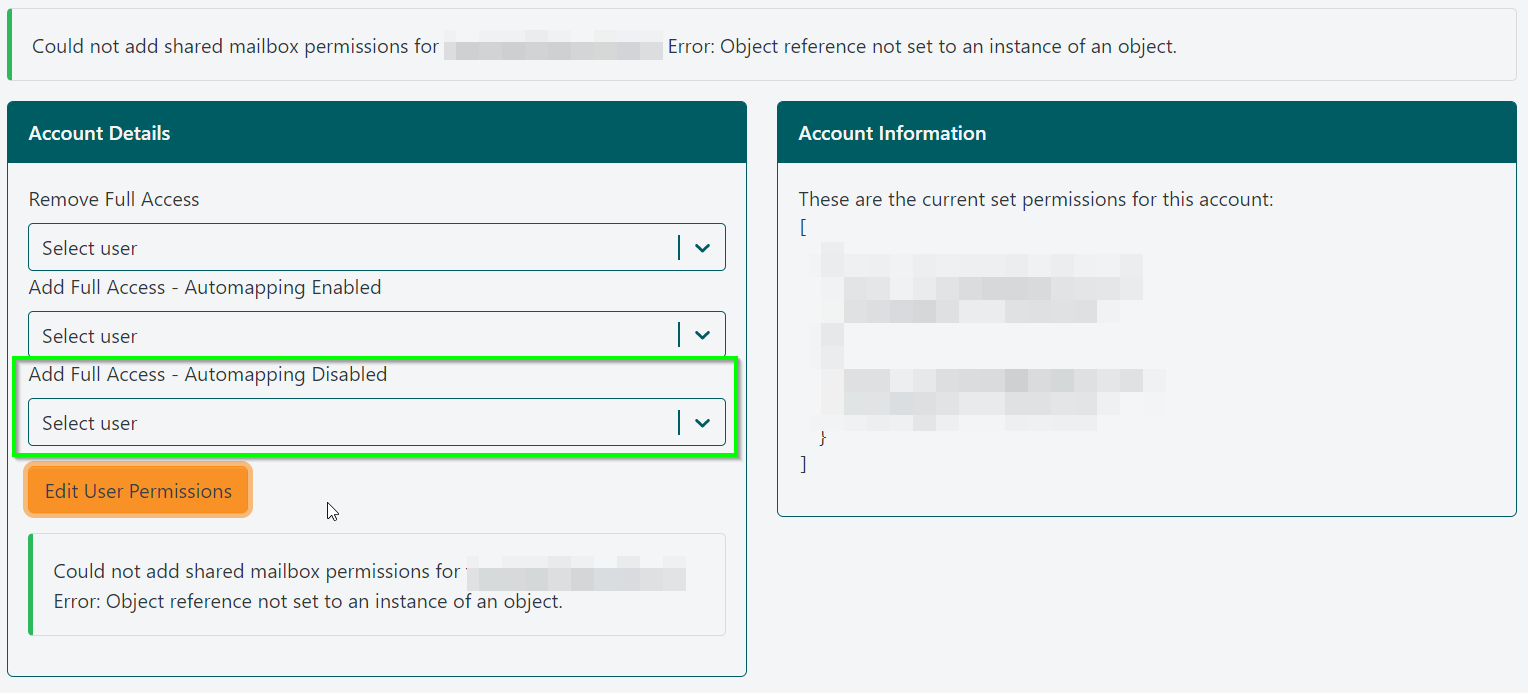The height and width of the screenshot is (693, 1528).
Task: Click the chevron beside Automapping Enabled Select user
Action: [700, 334]
